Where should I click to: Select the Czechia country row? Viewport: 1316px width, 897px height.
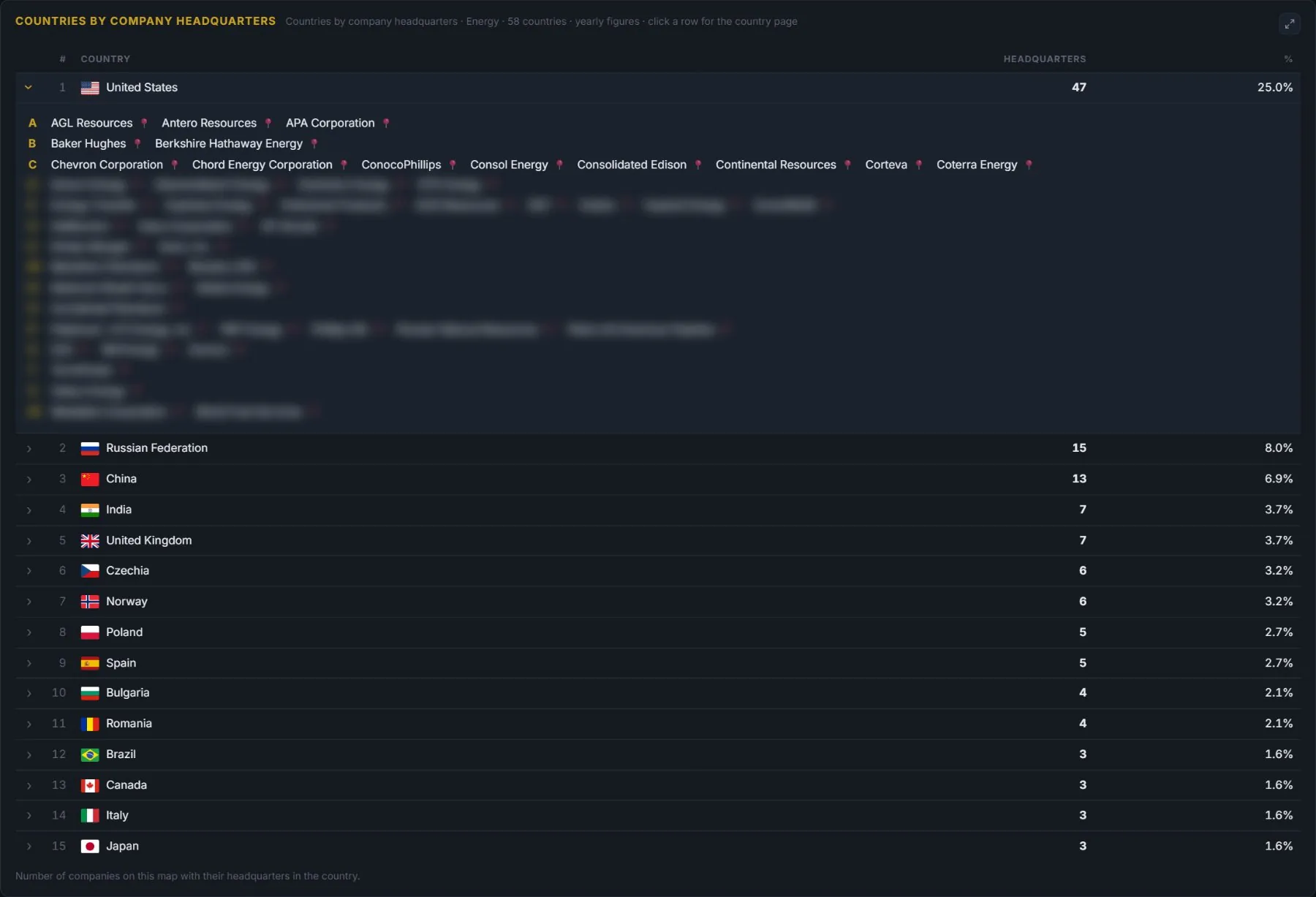[x=658, y=571]
